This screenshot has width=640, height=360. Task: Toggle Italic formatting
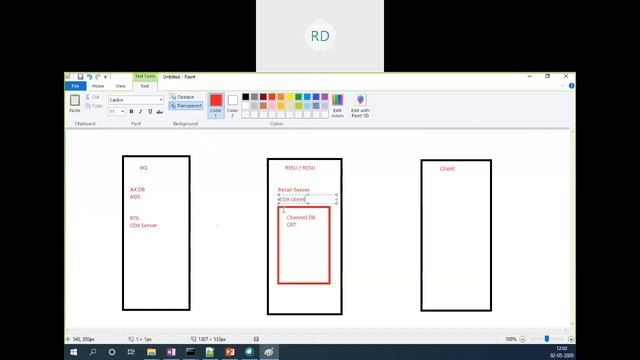pyautogui.click(x=141, y=111)
